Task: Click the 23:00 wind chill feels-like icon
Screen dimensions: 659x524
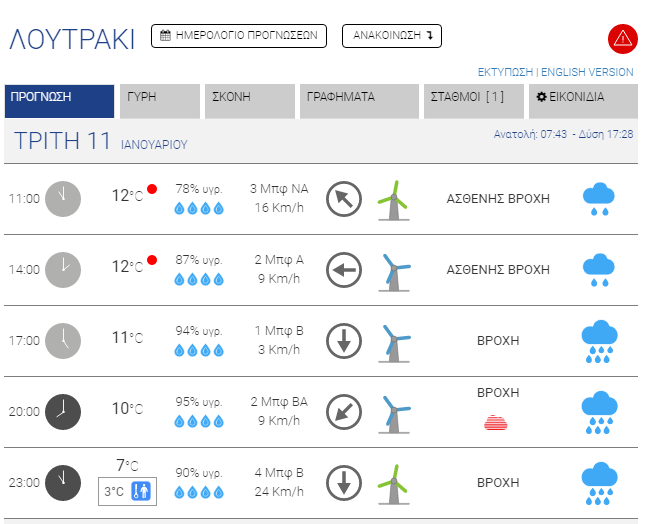Action: click(x=141, y=491)
